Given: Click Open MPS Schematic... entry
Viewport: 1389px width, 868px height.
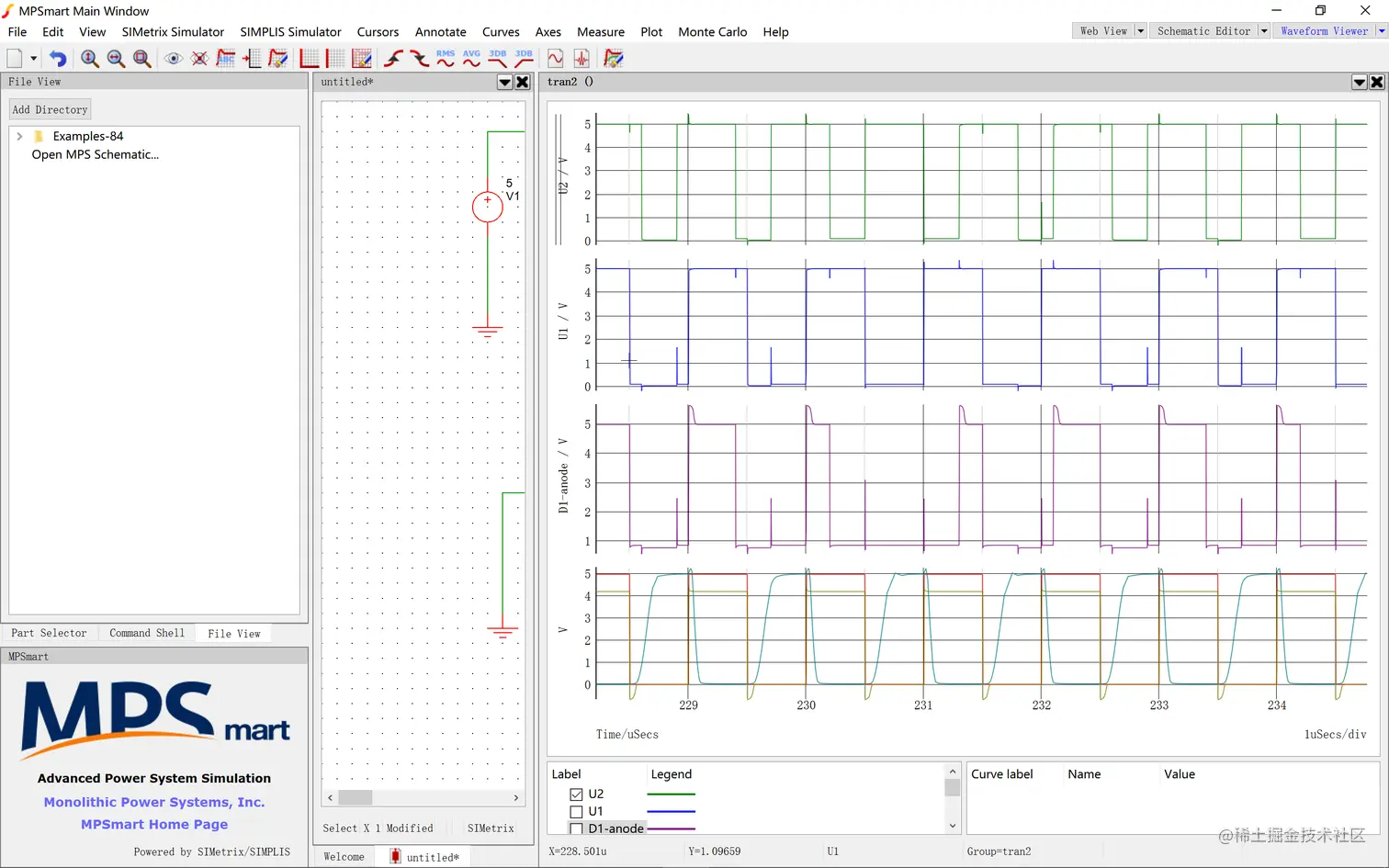Looking at the screenshot, I should (x=96, y=154).
